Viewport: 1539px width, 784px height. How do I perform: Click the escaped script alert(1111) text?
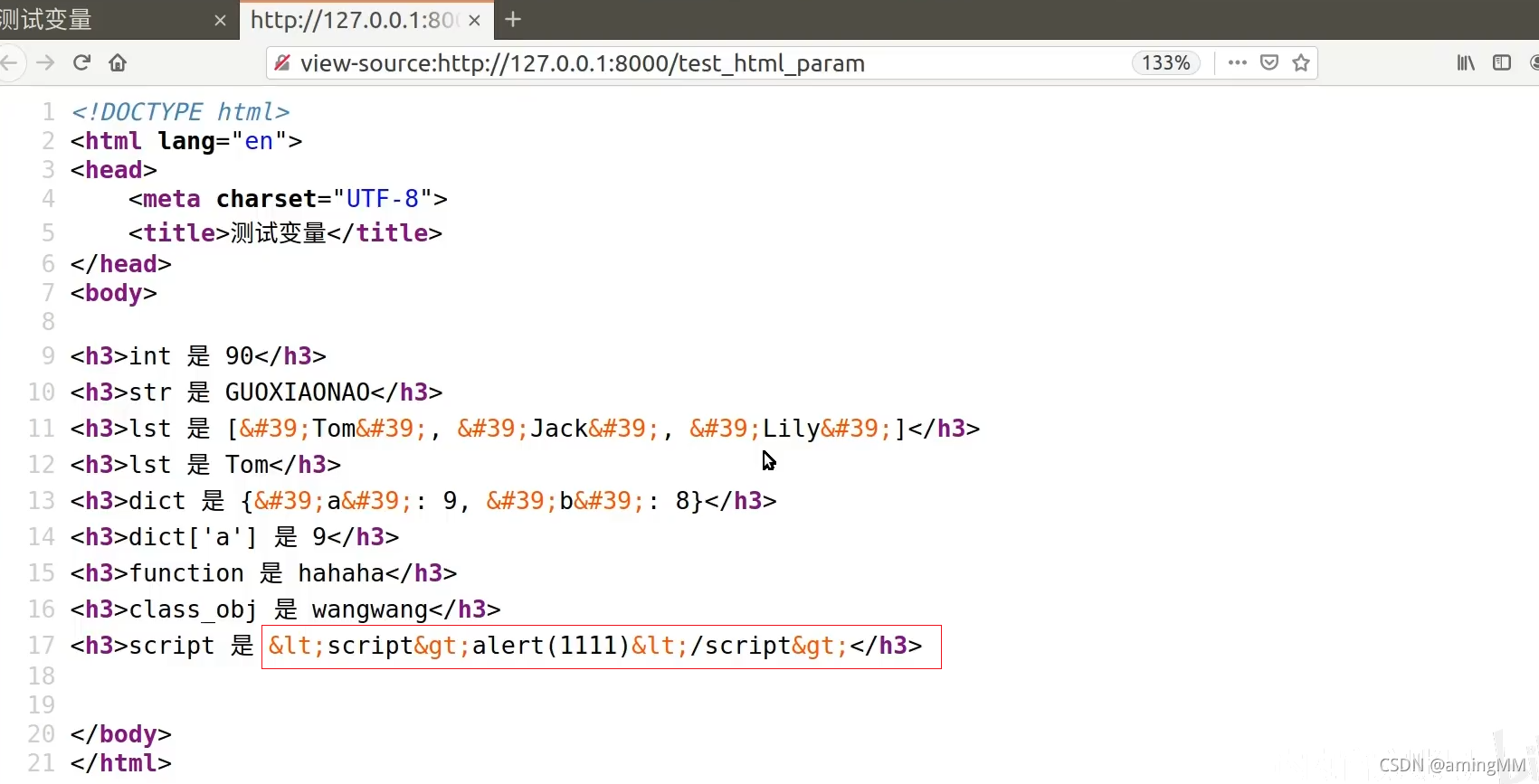click(x=557, y=646)
